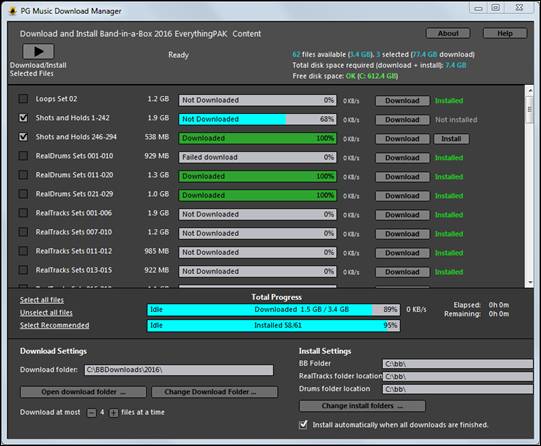Image resolution: width=541 pixels, height=446 pixels.
Task: Click Download for RealDrums Sets 021-029
Action: tap(402, 196)
